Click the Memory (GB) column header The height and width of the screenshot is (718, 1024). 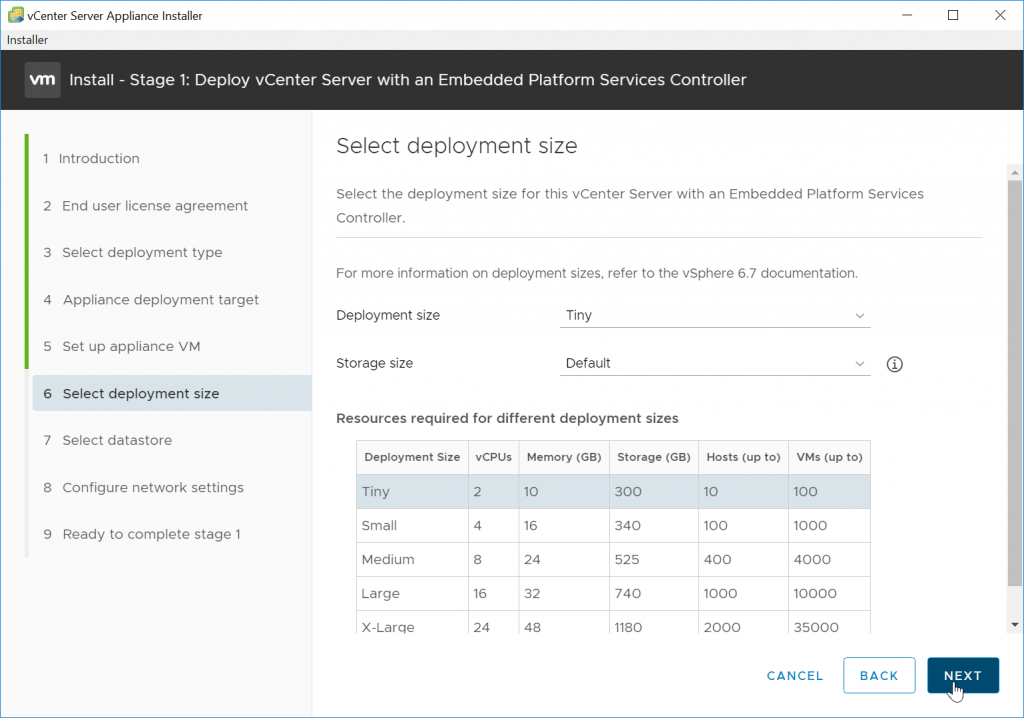point(564,457)
